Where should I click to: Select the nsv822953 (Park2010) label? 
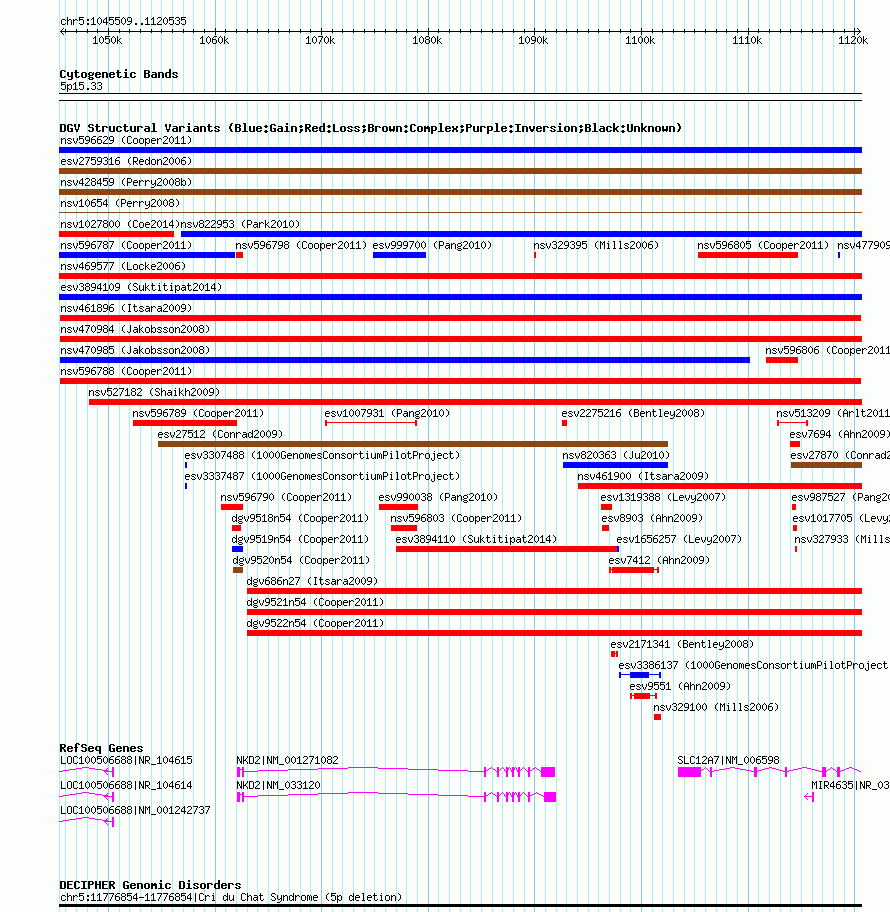240,224
